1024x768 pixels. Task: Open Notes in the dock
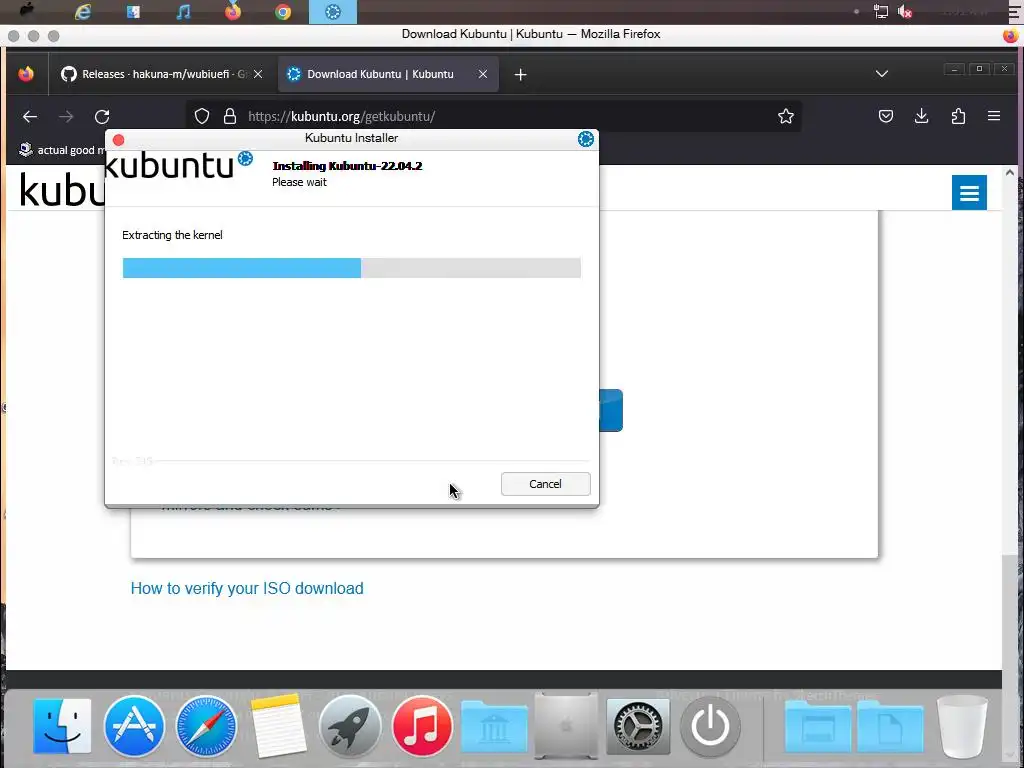[x=278, y=726]
